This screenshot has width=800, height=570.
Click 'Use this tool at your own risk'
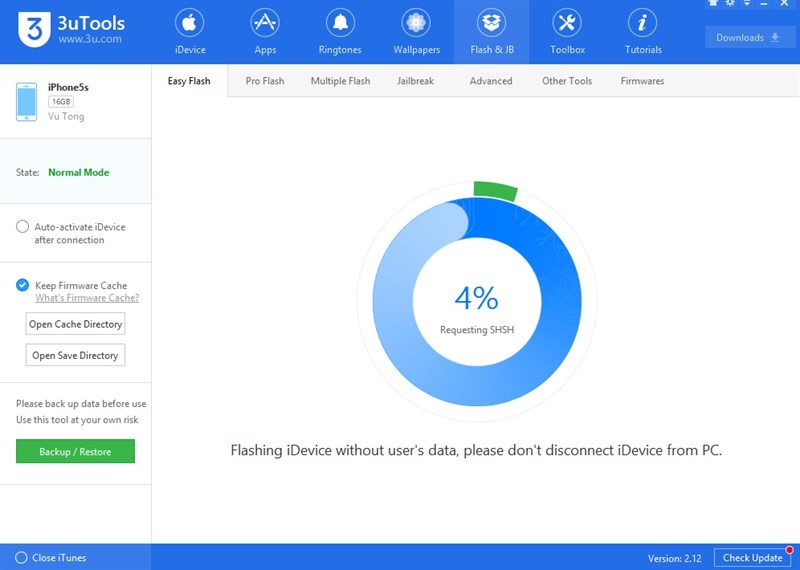[77, 420]
